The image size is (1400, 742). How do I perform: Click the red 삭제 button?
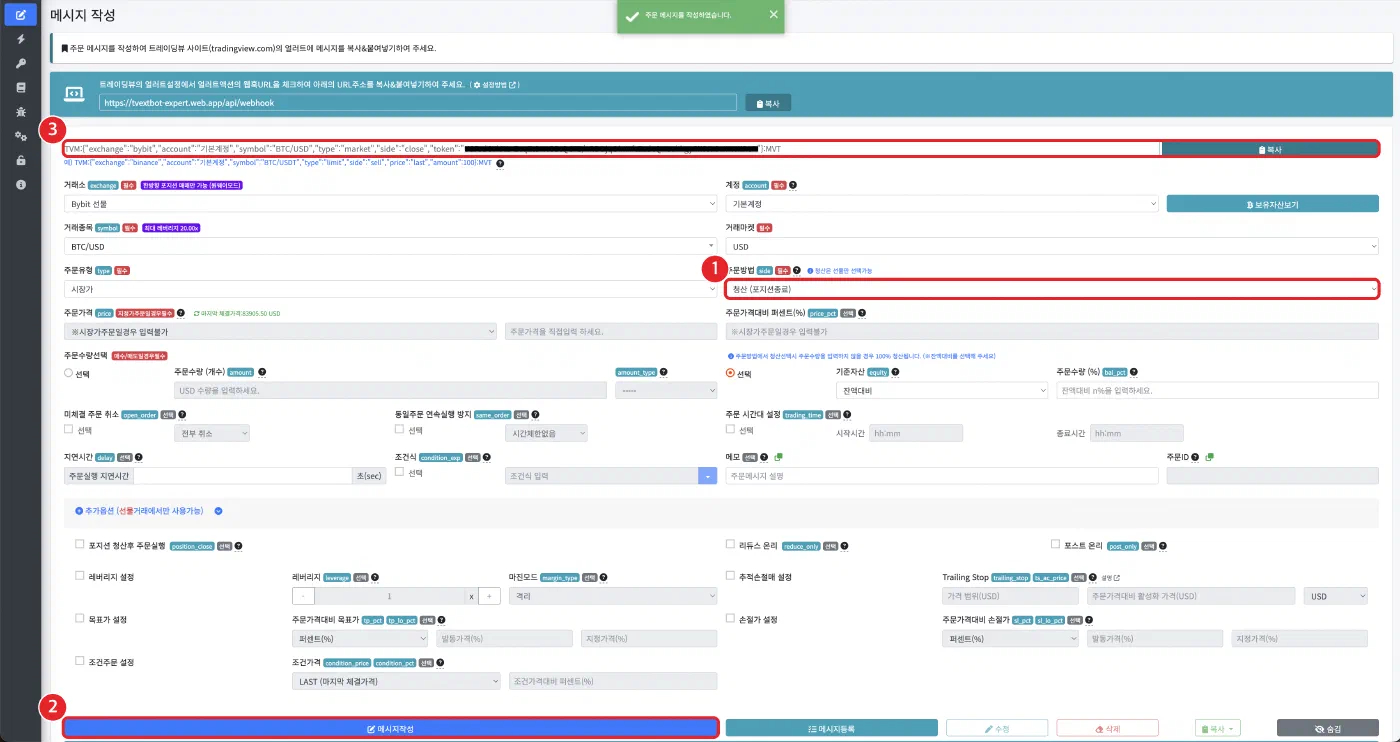click(x=1107, y=728)
